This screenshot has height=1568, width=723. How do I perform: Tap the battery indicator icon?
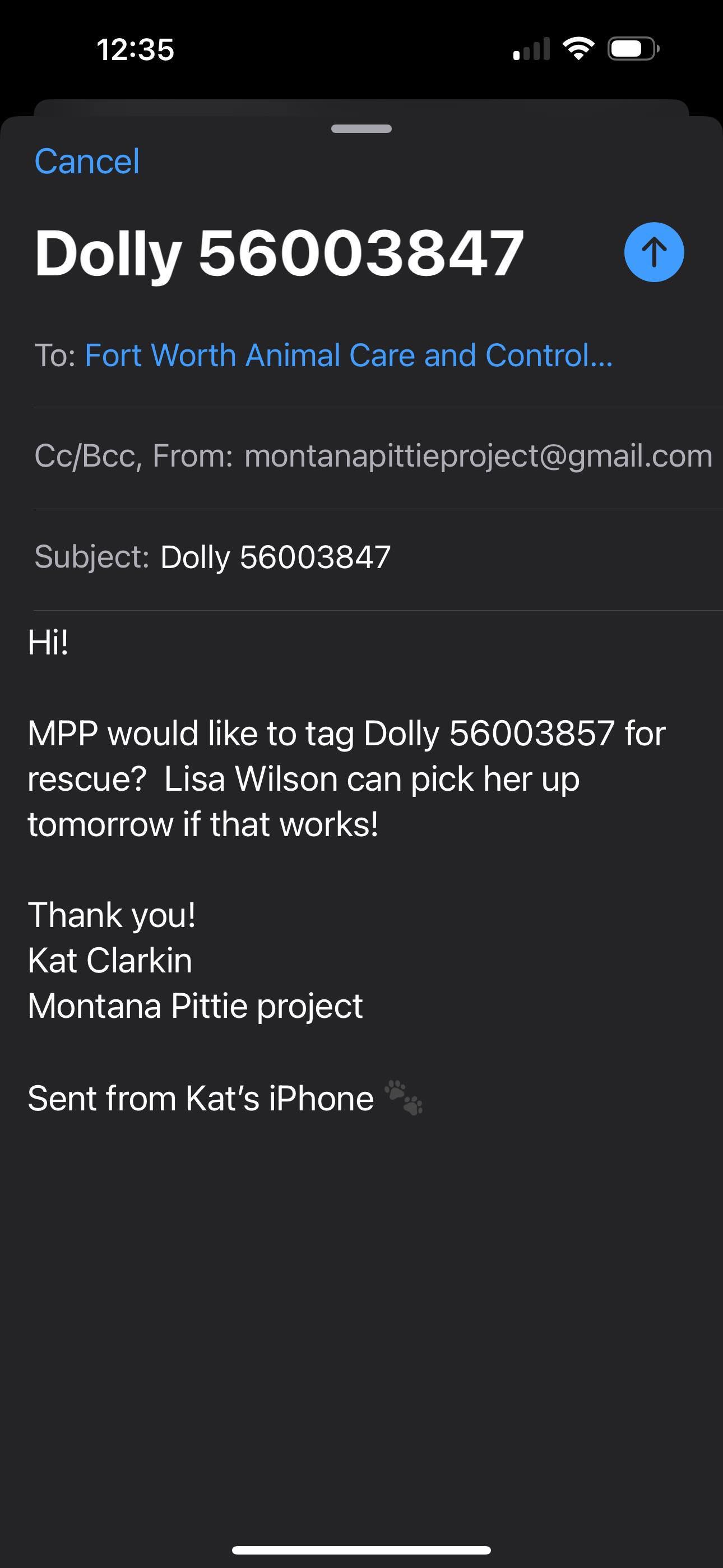click(633, 49)
